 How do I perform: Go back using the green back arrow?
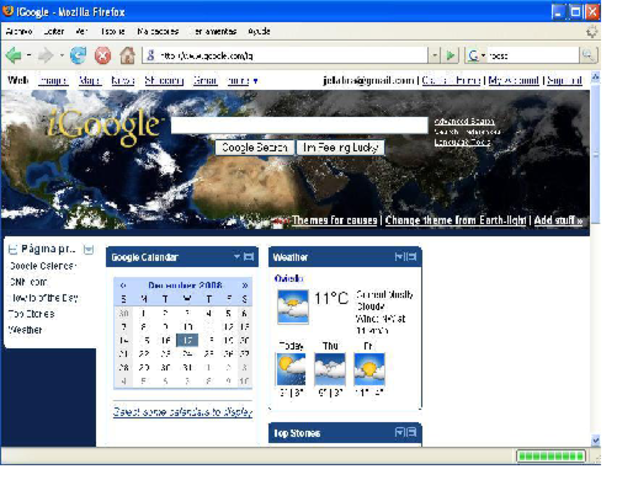click(14, 55)
